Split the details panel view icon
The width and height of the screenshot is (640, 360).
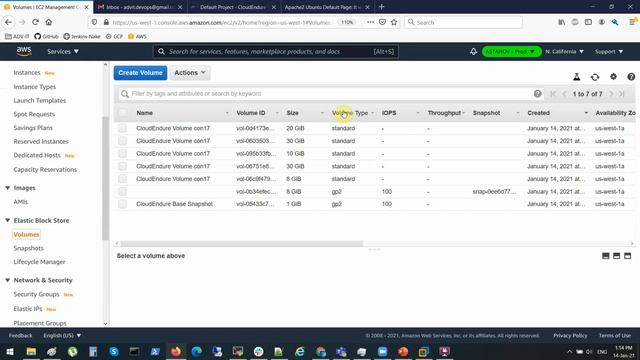(617, 256)
